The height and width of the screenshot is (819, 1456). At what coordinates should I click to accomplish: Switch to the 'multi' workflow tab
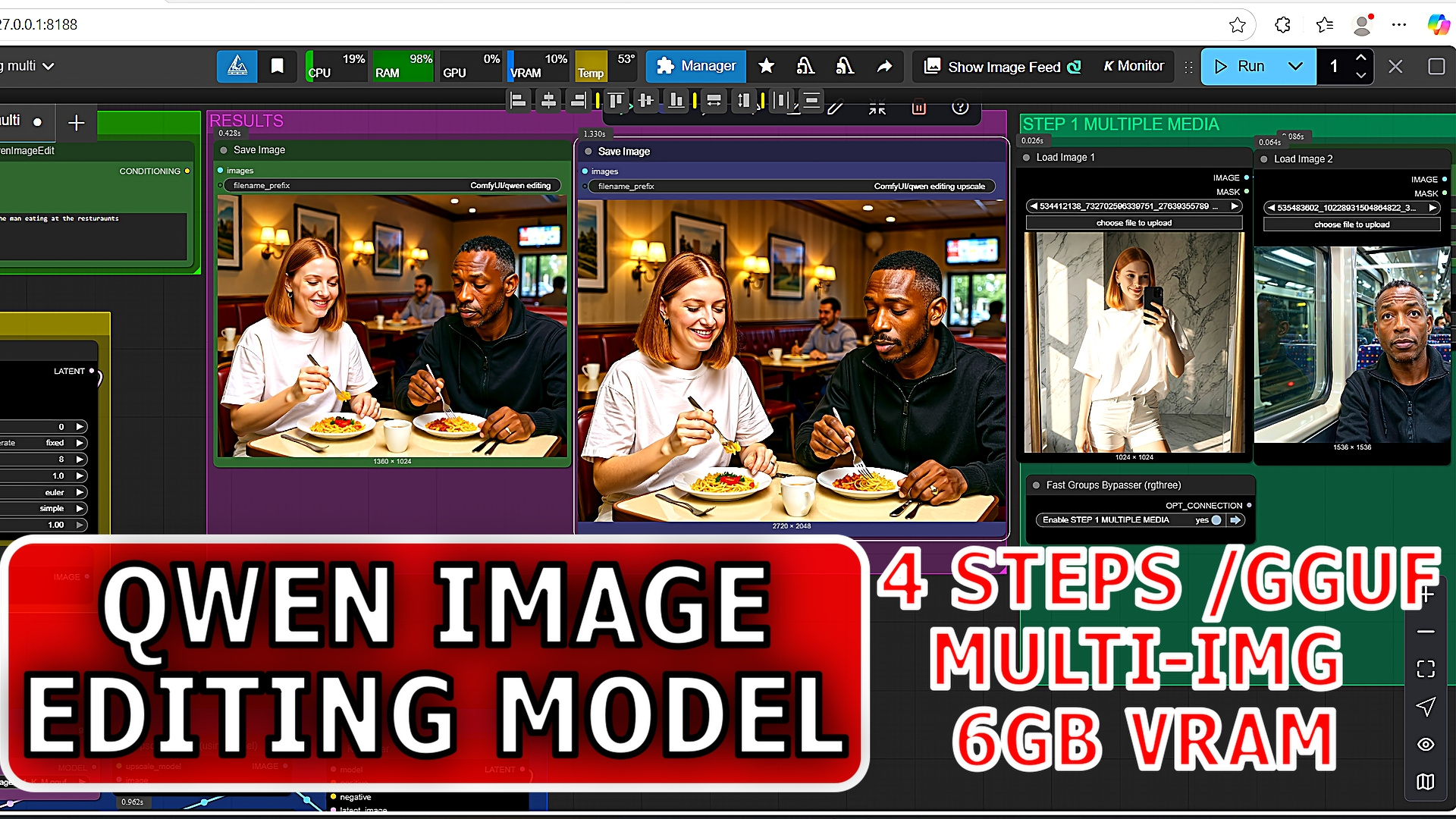click(11, 123)
